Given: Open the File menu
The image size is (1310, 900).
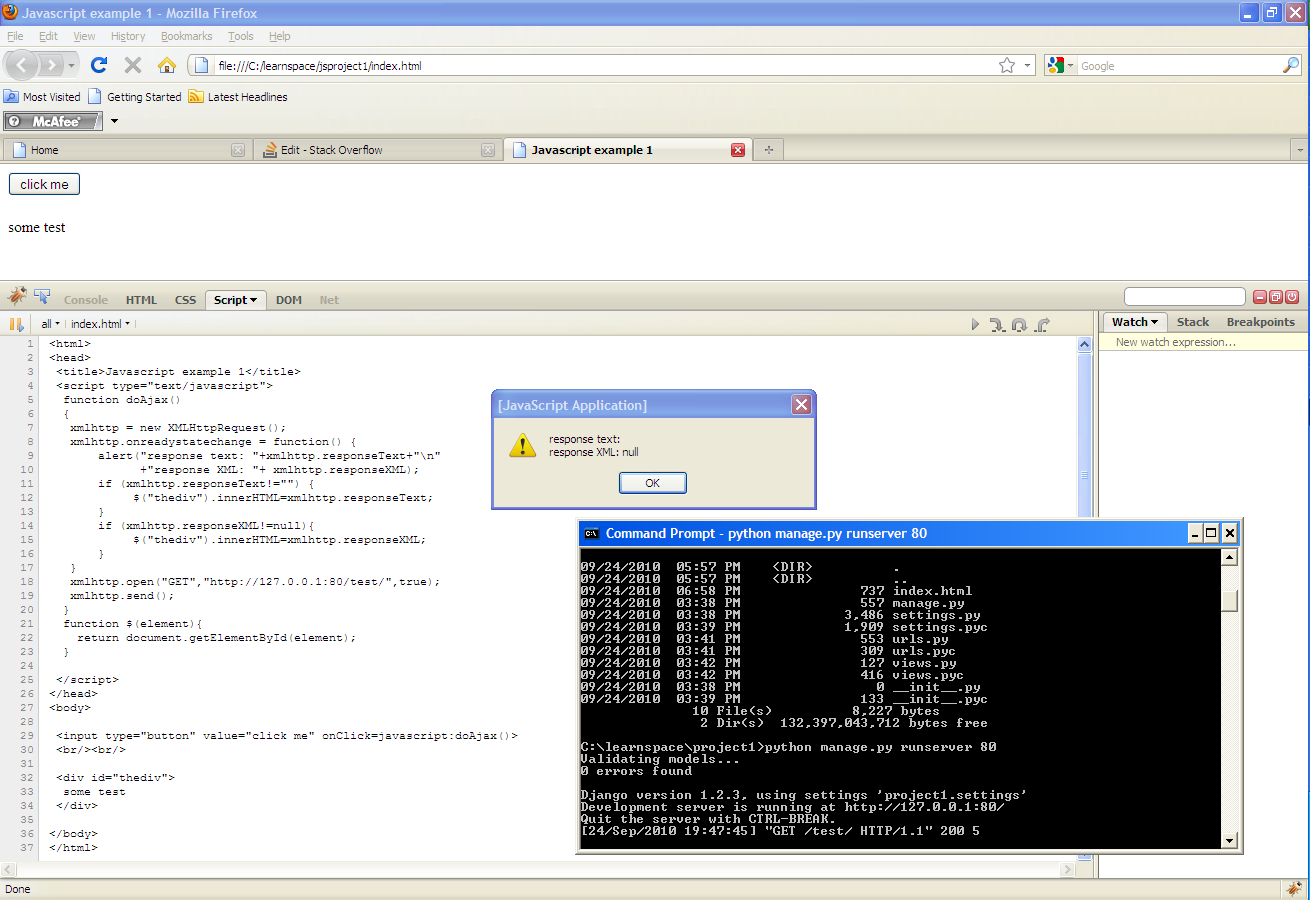Looking at the screenshot, I should click(x=15, y=36).
